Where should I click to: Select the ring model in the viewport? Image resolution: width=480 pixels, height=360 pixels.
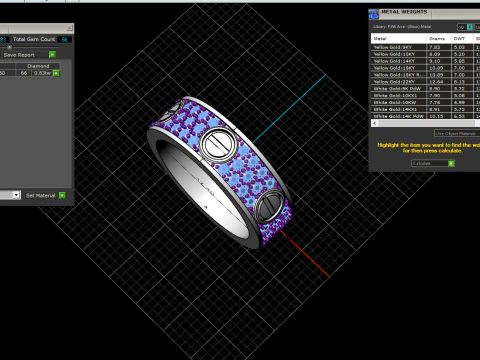click(220, 173)
